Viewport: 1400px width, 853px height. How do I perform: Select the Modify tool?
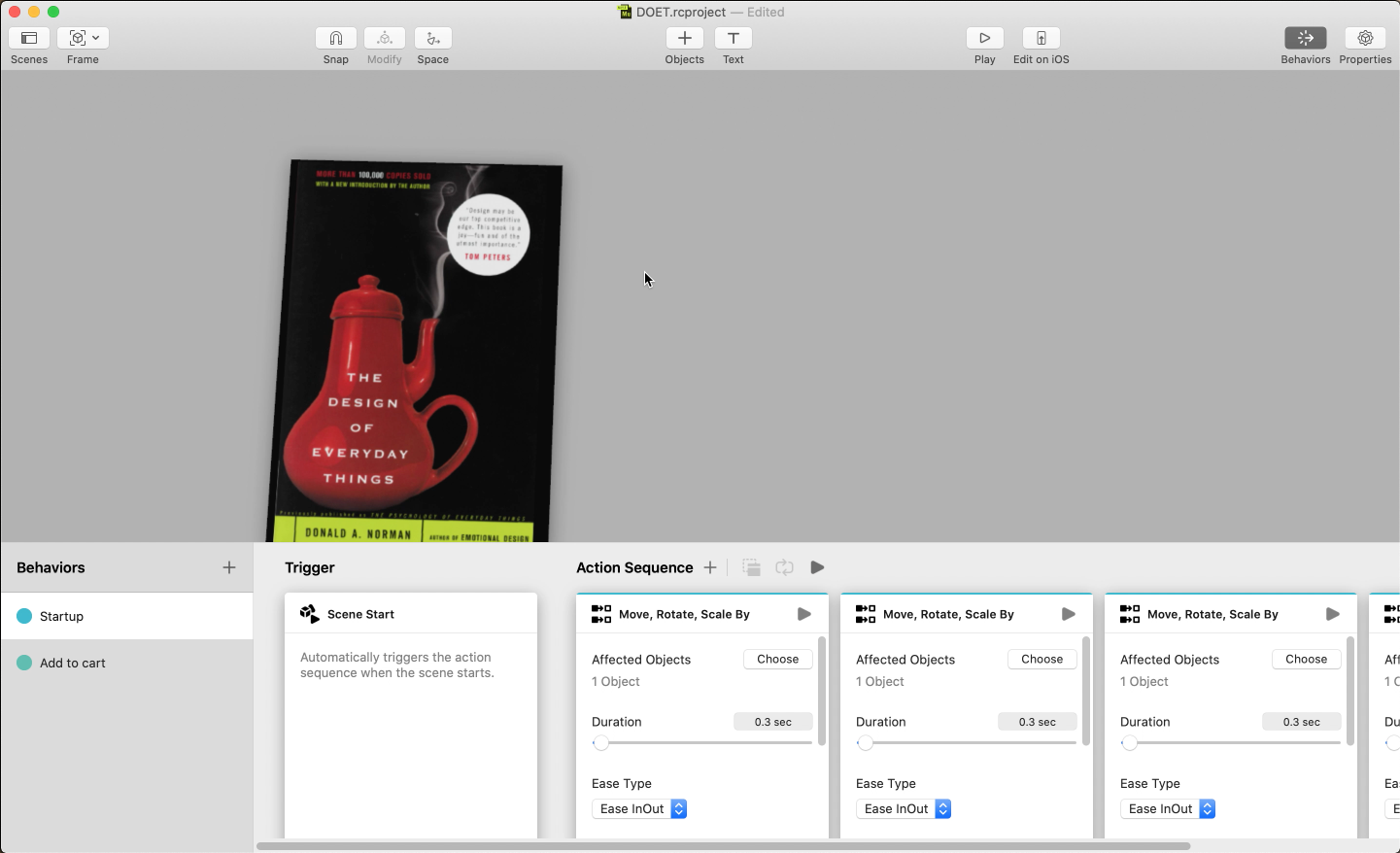click(385, 38)
